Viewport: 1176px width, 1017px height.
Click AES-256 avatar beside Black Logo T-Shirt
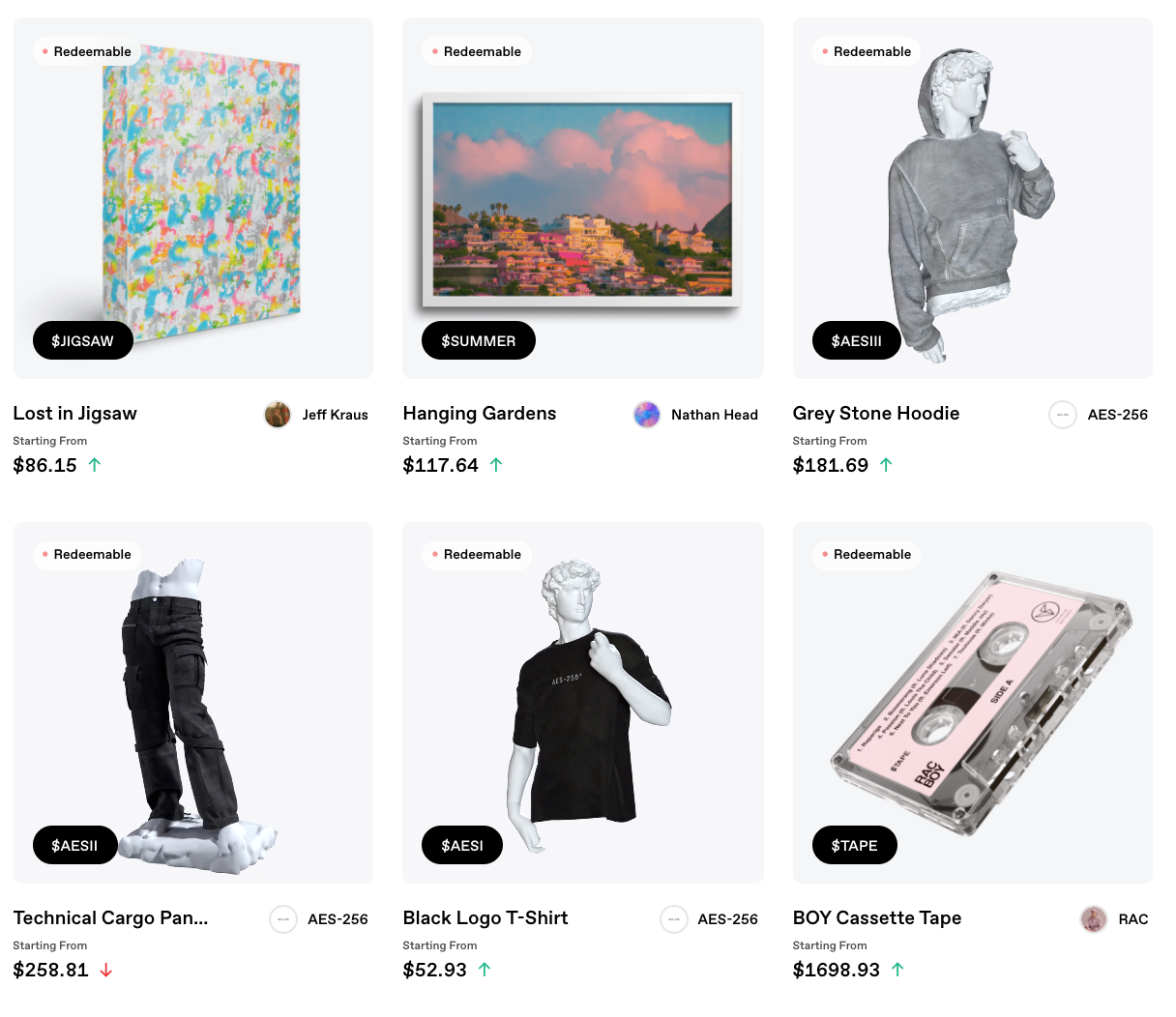[674, 919]
